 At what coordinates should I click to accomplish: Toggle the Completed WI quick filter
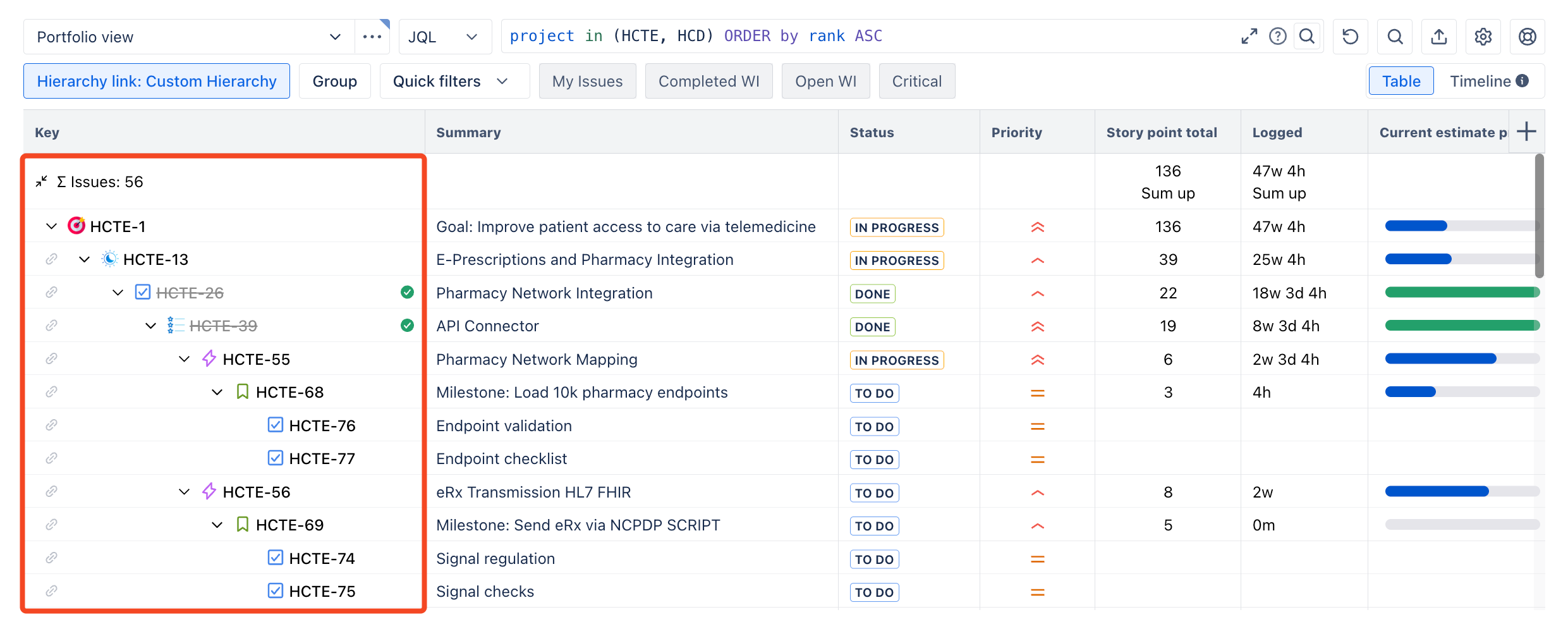pos(708,81)
